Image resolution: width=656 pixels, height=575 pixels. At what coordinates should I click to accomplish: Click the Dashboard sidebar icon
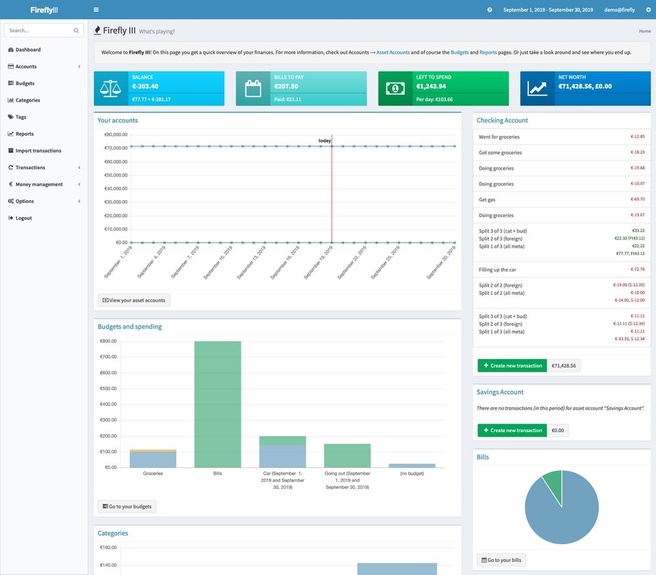pos(10,50)
